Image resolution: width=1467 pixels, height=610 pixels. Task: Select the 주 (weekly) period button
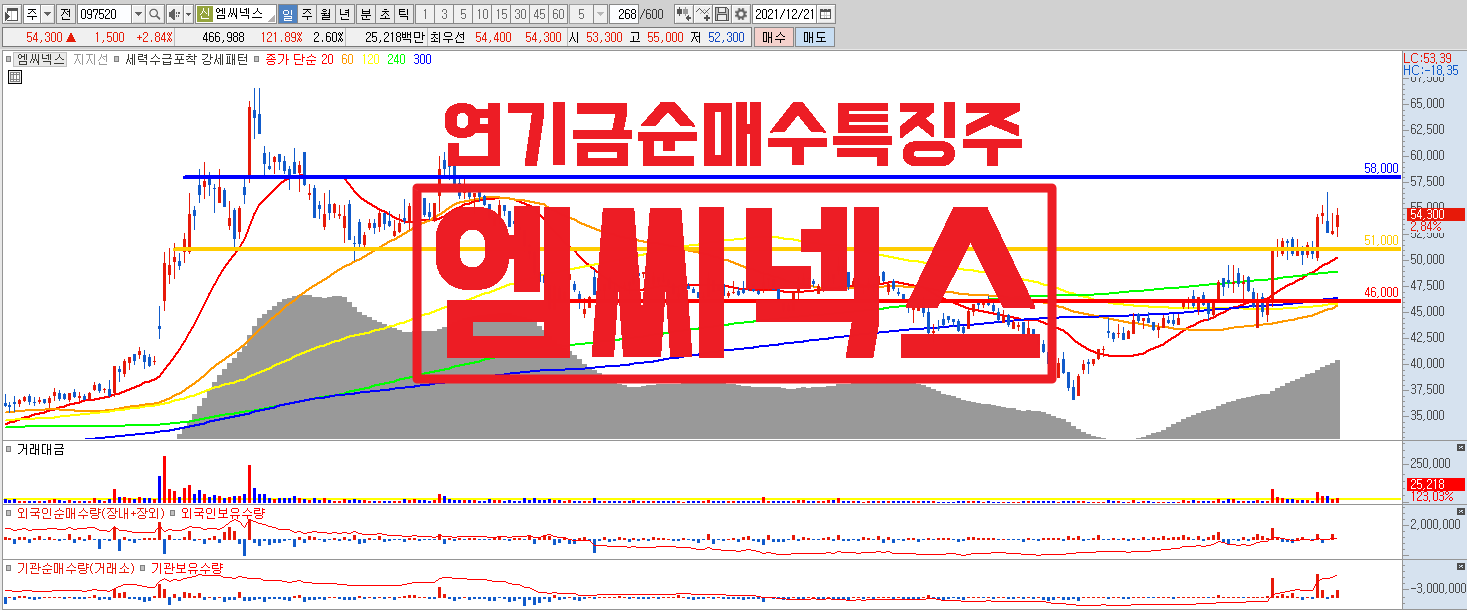307,14
